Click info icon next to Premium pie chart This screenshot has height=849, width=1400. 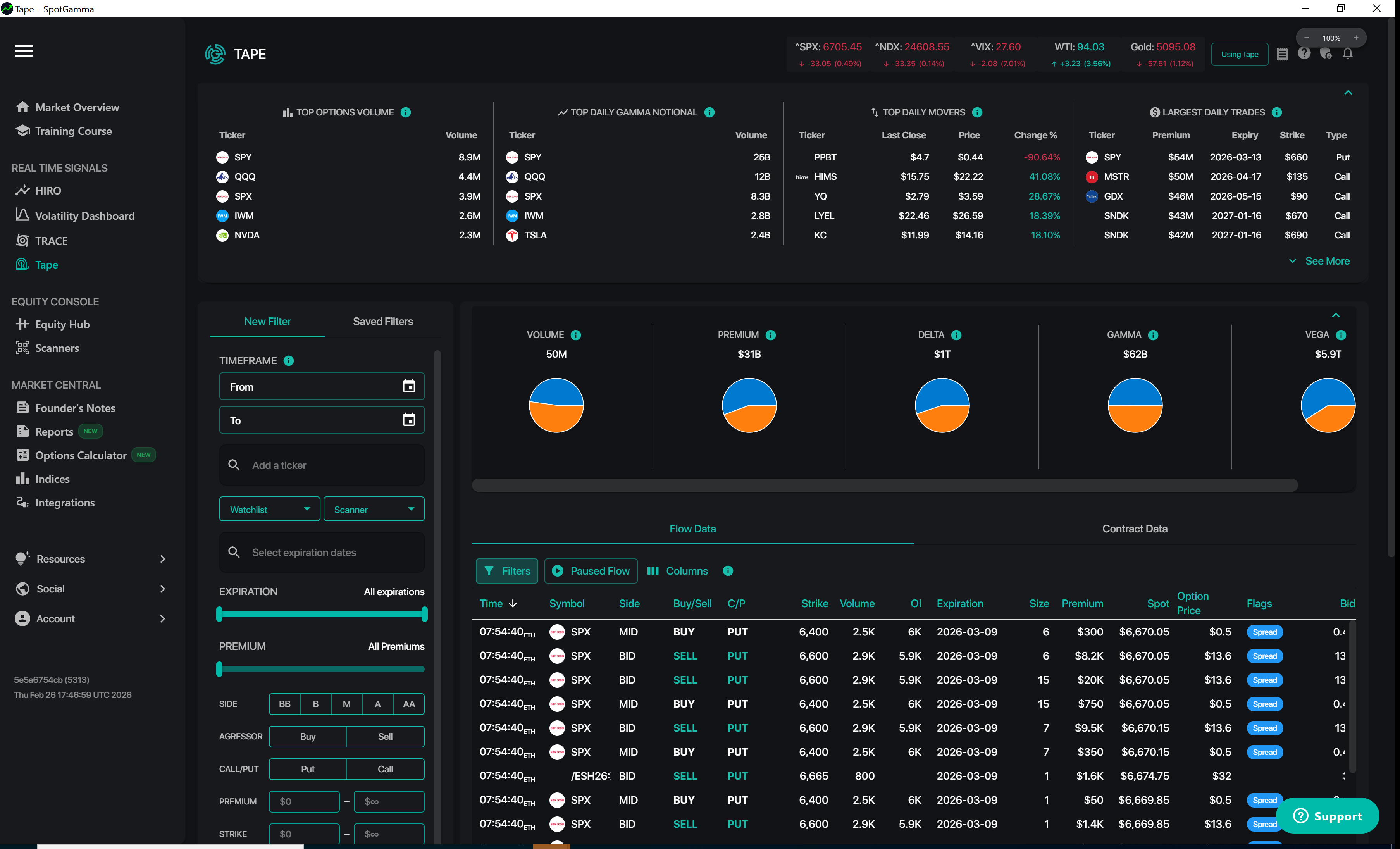tap(770, 335)
